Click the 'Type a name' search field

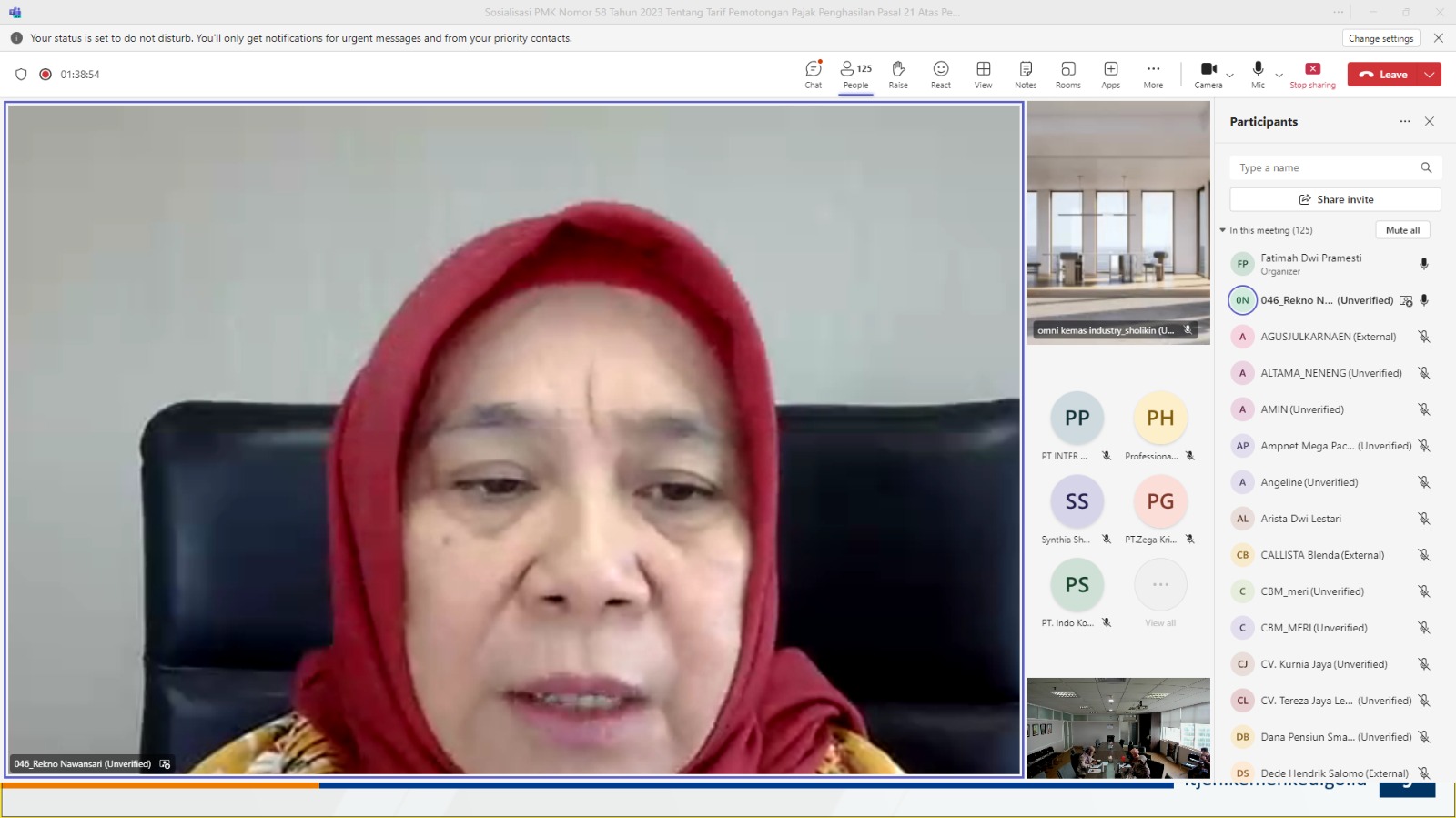click(x=1324, y=167)
